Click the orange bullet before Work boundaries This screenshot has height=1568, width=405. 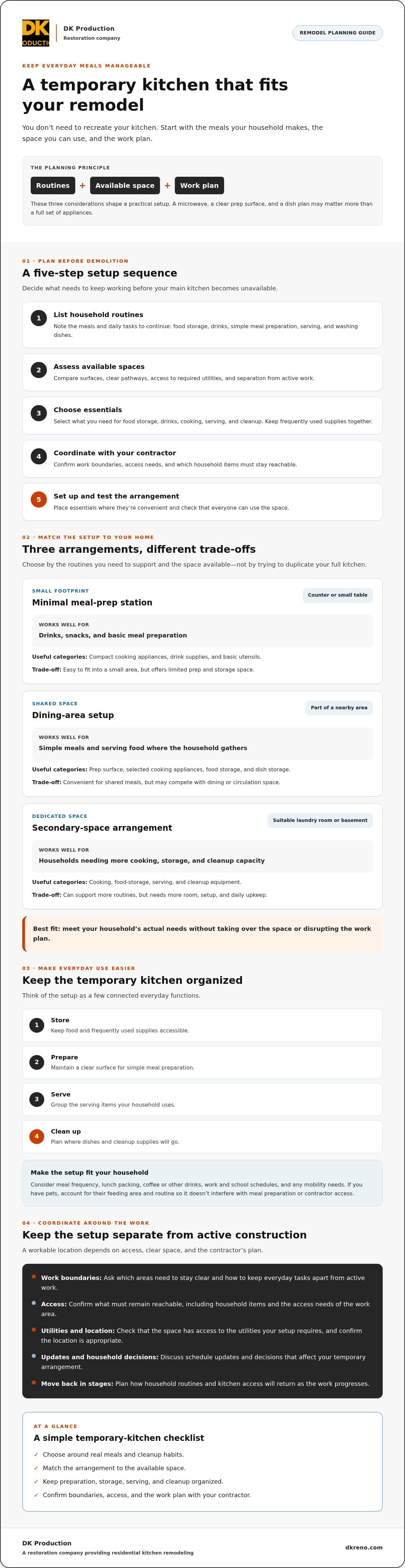pyautogui.click(x=33, y=1277)
